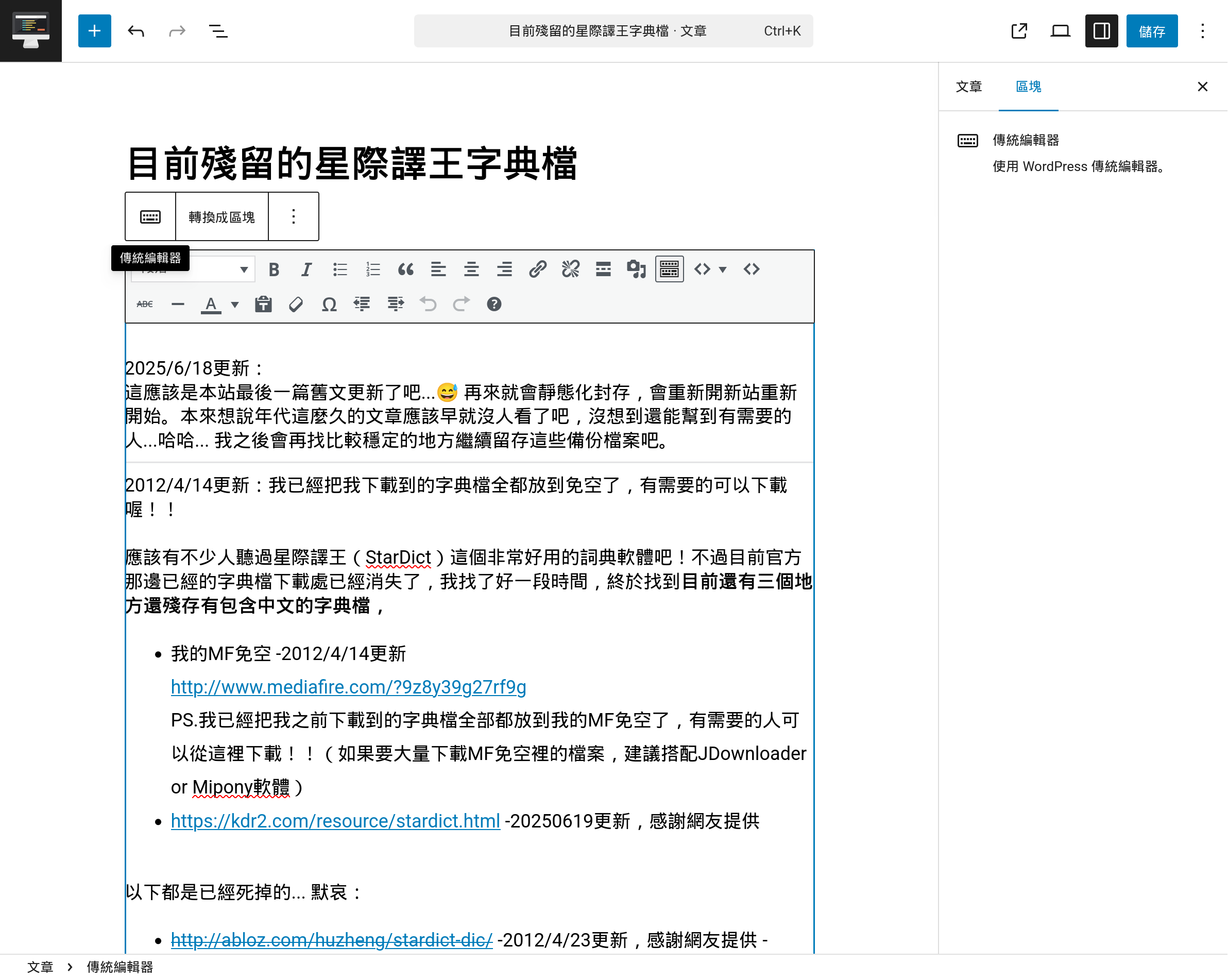Insert a bulleted list
Screen dimensions: 1228x980
tap(340, 269)
